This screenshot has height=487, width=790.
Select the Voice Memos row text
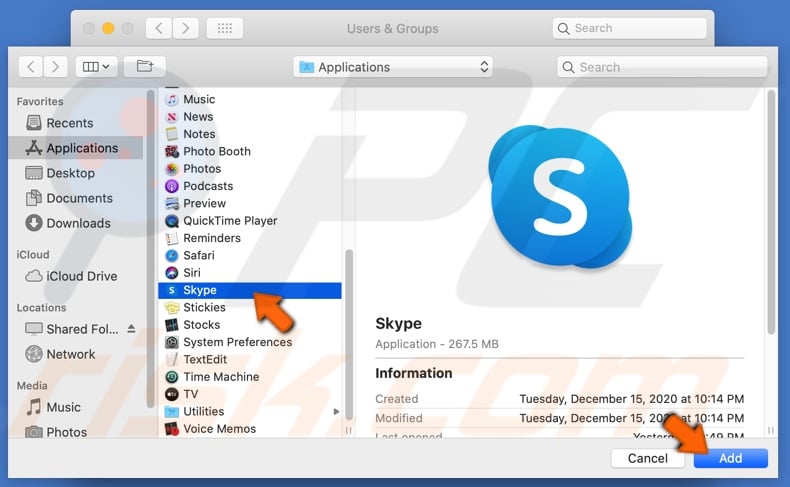(x=220, y=429)
